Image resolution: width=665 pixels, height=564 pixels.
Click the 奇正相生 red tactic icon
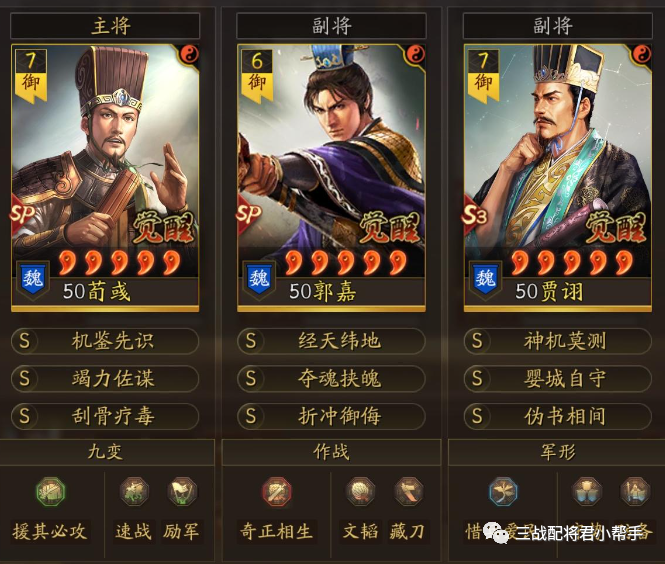277,491
